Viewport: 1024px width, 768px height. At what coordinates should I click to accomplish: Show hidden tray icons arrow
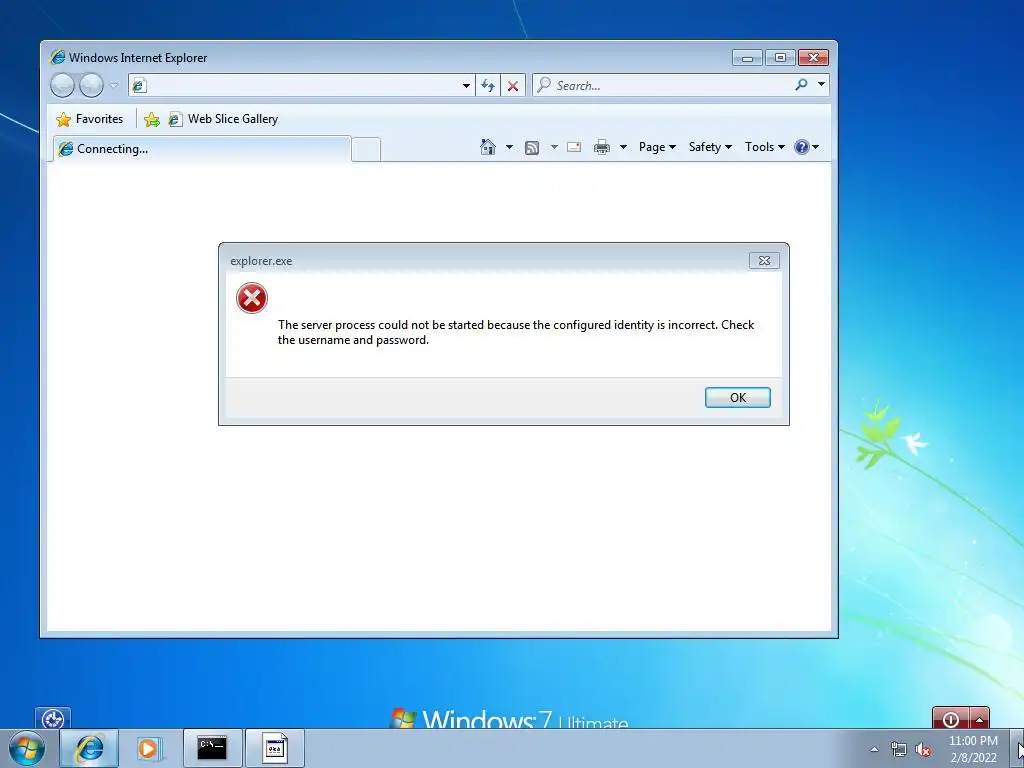click(x=874, y=749)
